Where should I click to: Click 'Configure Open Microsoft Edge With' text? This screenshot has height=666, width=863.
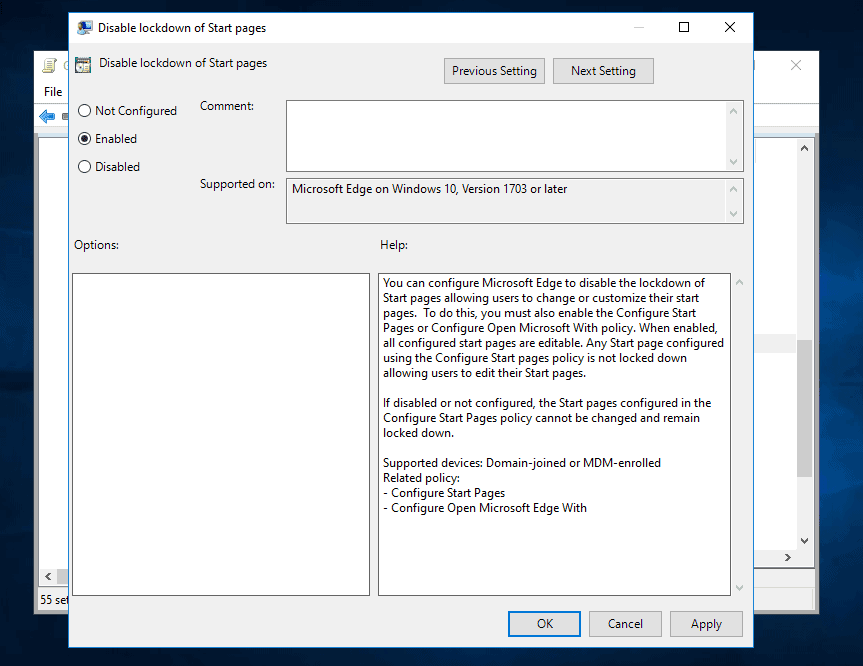tap(489, 507)
